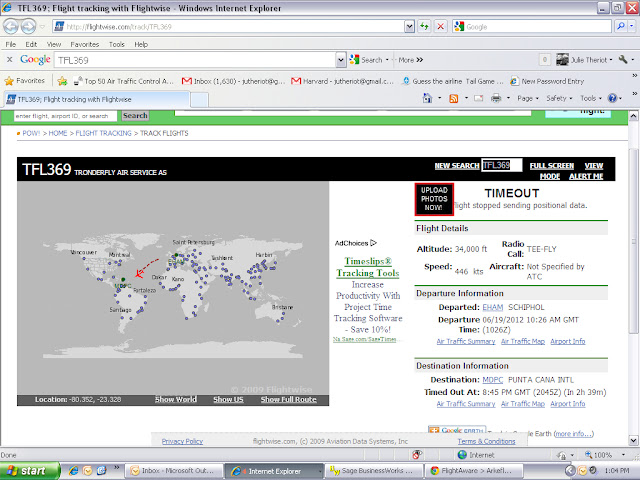The height and width of the screenshot is (480, 640).
Task: Open a new blank tab
Action: point(199,100)
